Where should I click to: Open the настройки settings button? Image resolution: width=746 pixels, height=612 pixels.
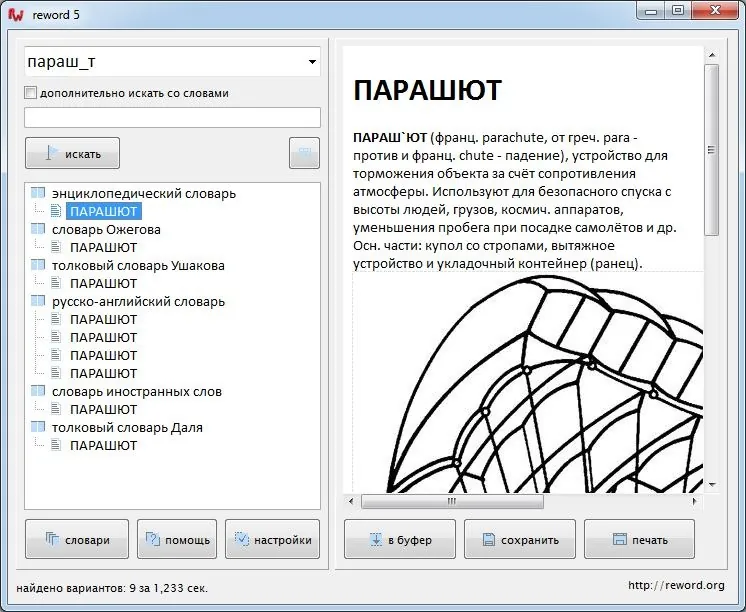[x=273, y=539]
